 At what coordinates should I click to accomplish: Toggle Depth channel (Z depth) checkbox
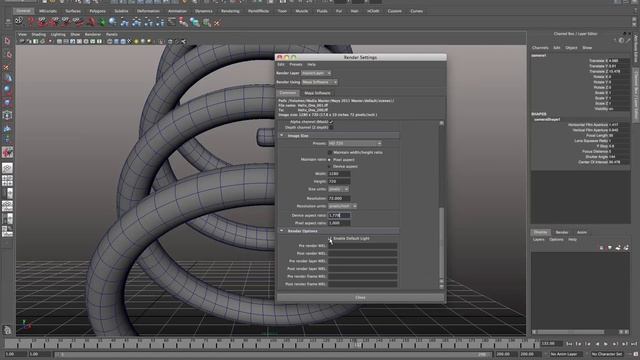click(x=331, y=127)
